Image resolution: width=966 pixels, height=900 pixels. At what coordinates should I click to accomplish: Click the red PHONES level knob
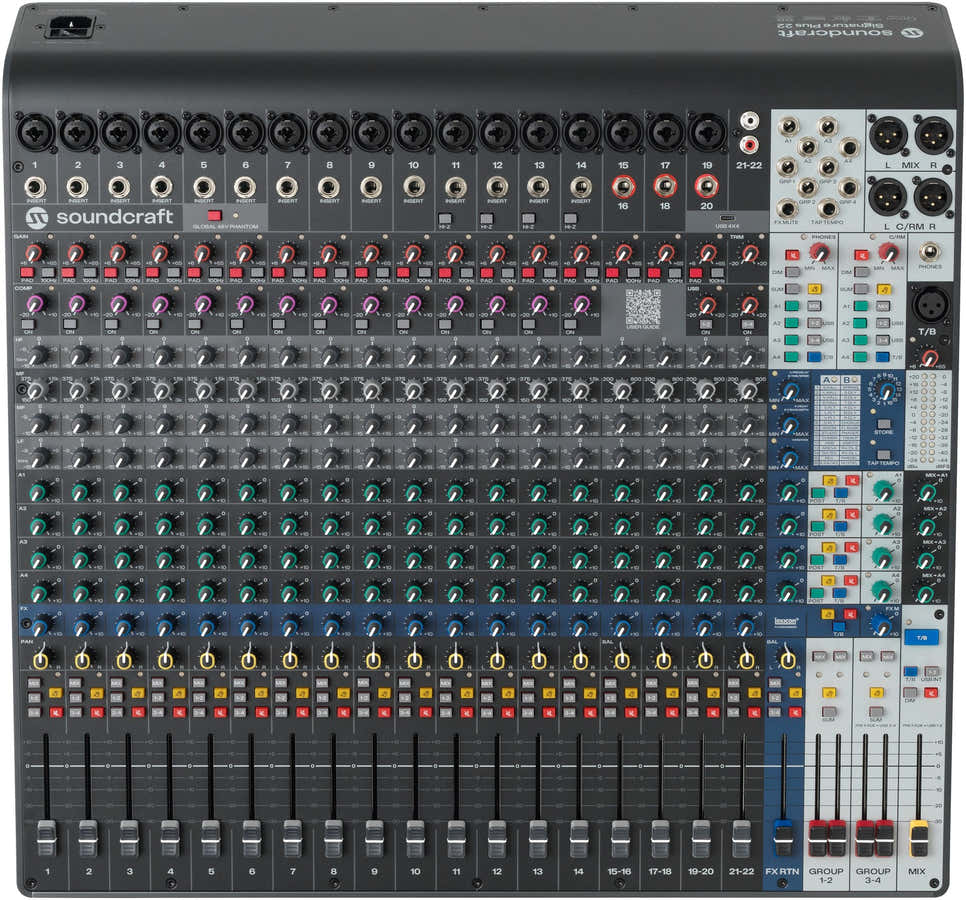tap(819, 251)
